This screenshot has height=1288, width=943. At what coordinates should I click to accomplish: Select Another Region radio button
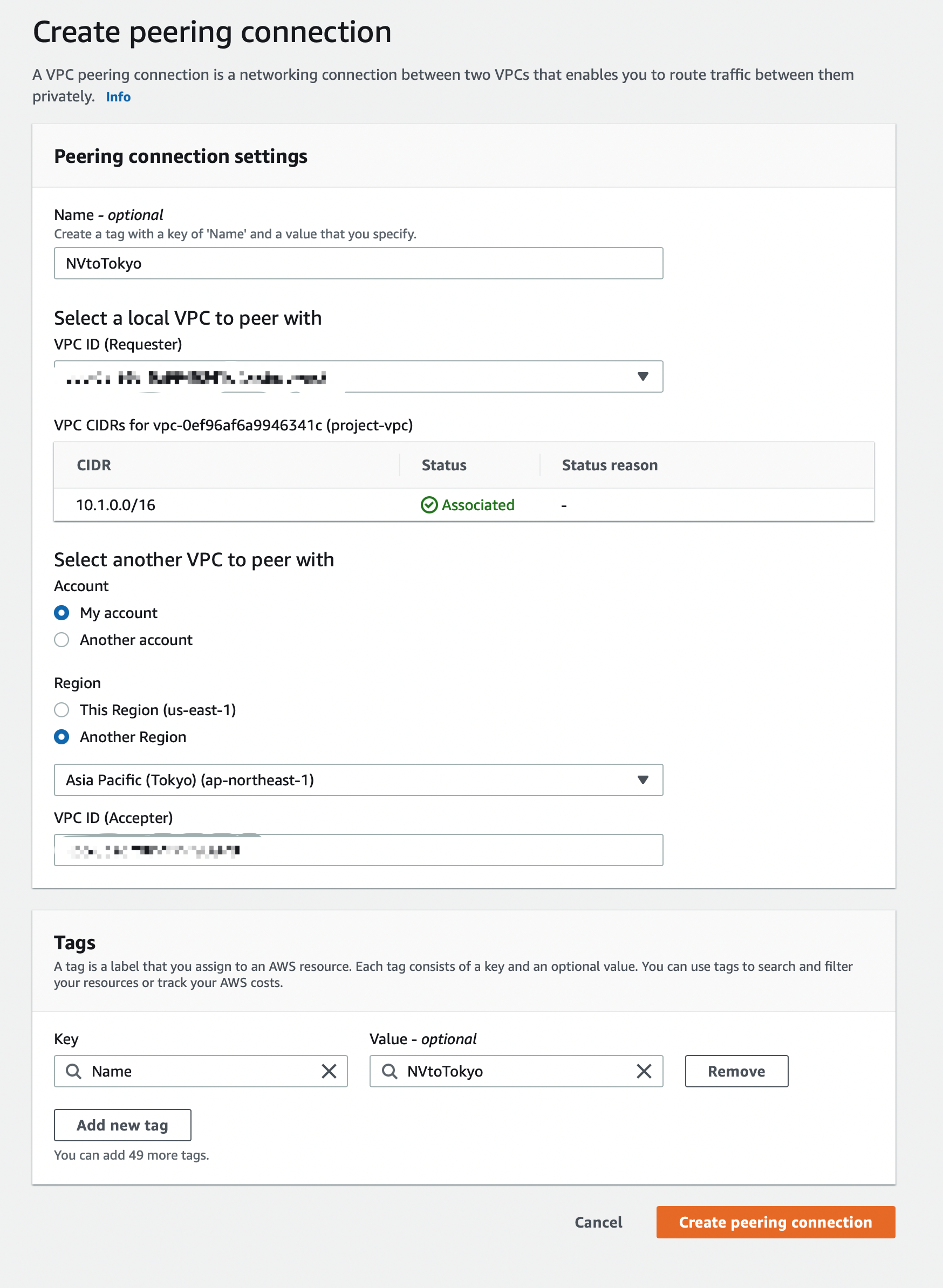coord(61,737)
